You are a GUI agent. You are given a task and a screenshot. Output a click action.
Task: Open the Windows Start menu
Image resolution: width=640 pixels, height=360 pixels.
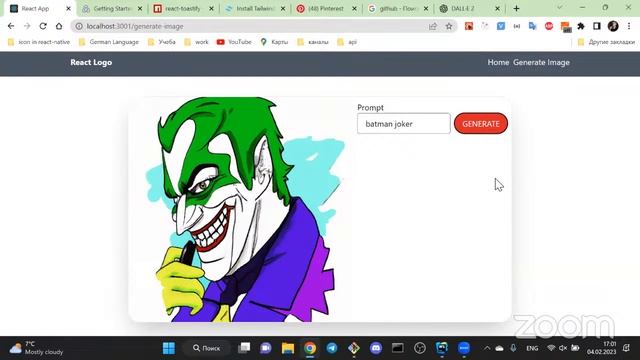[169, 348]
